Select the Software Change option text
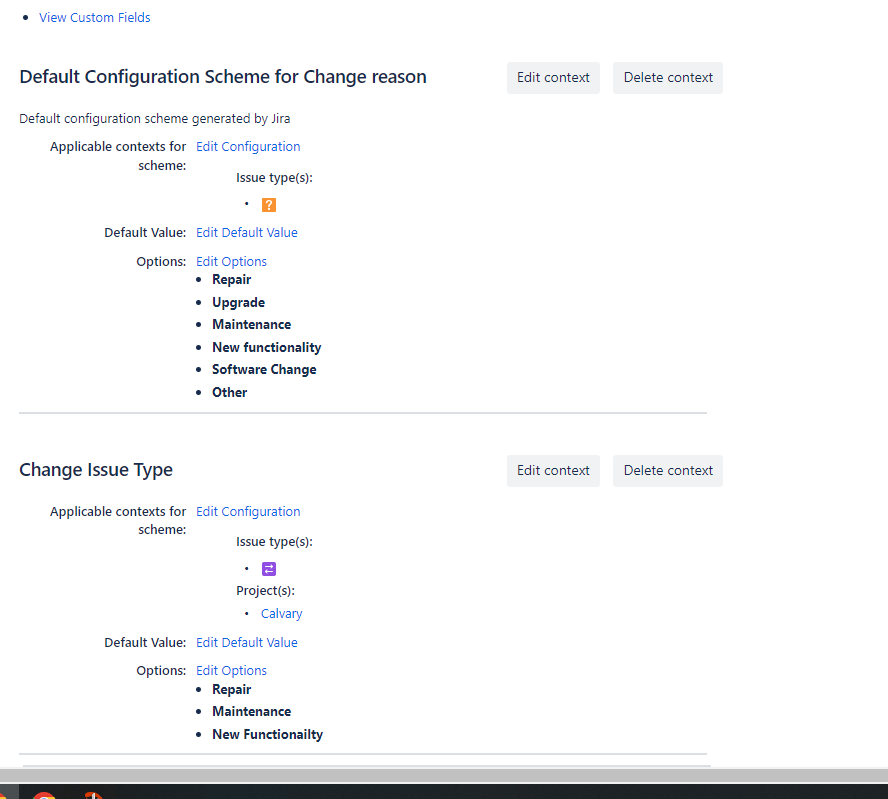The image size is (888, 799). point(264,370)
